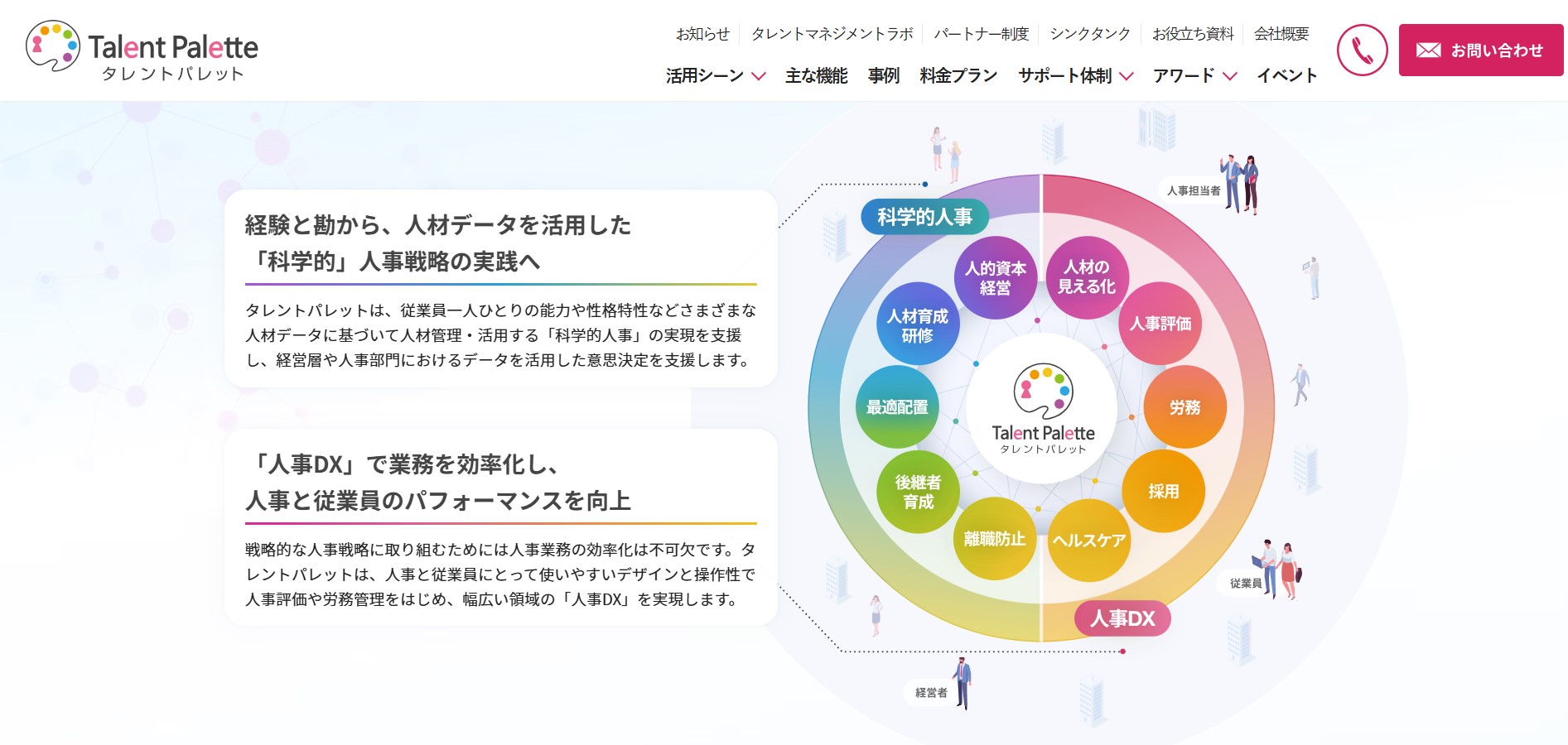Select the 料金プラン menu item

[958, 75]
